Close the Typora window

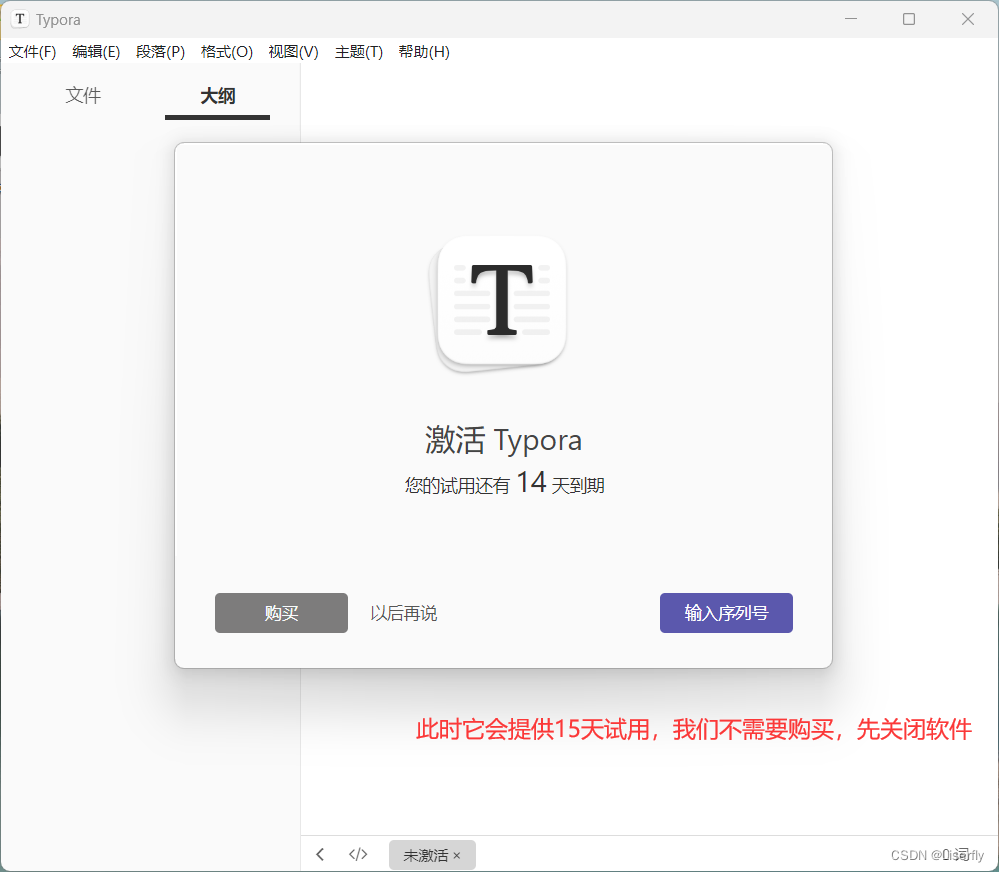[968, 19]
